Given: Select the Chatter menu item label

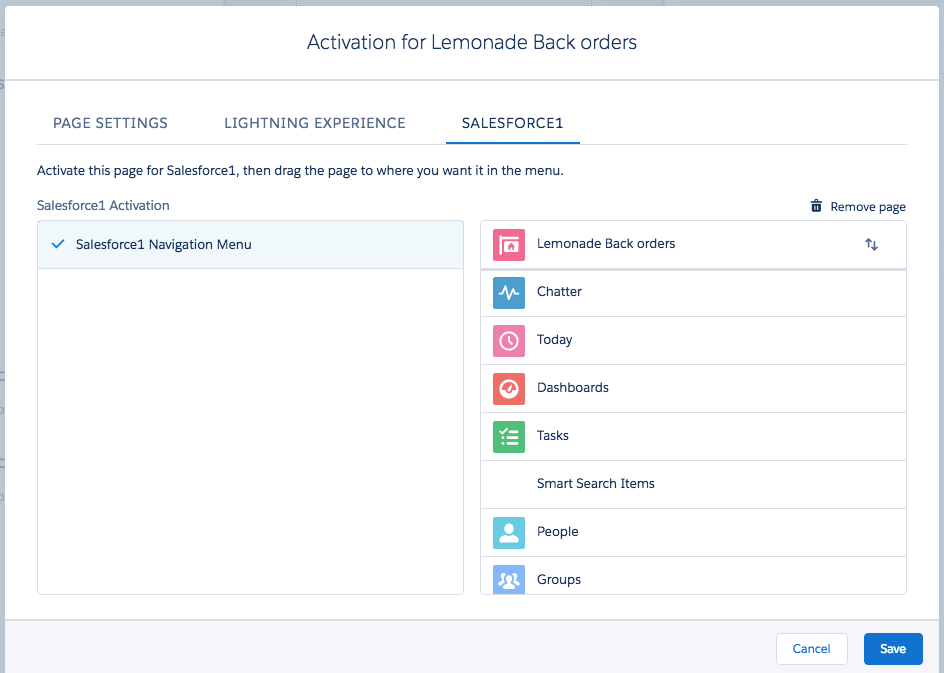Looking at the screenshot, I should (x=559, y=292).
